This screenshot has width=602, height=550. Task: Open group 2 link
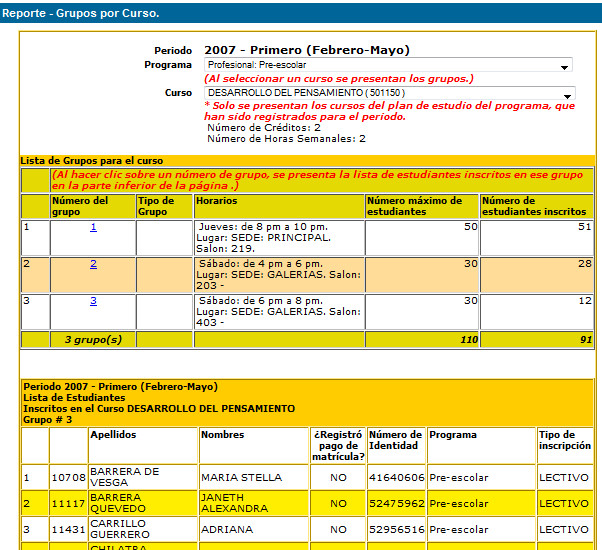pos(93,264)
